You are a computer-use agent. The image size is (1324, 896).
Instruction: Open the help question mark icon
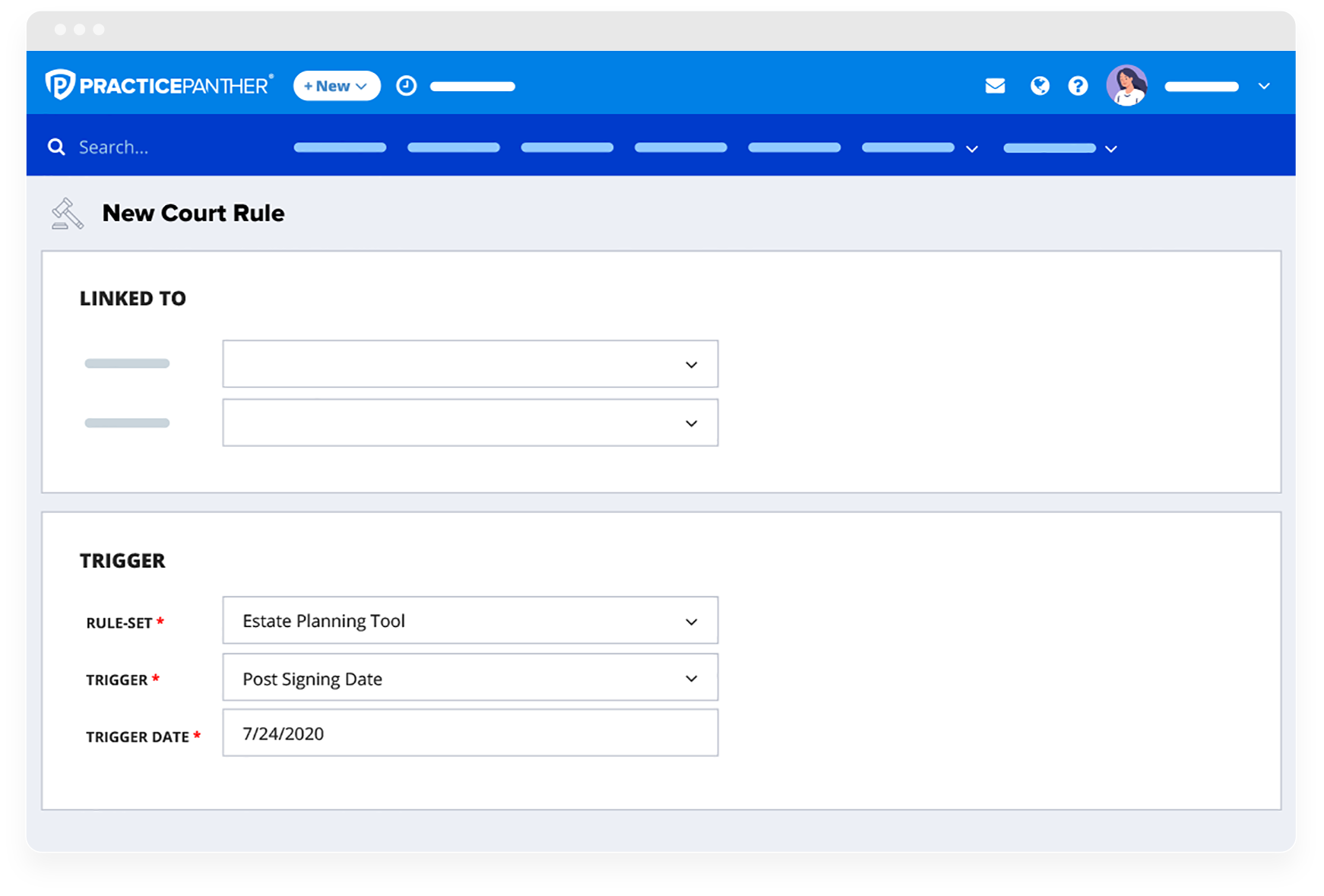pos(1078,86)
